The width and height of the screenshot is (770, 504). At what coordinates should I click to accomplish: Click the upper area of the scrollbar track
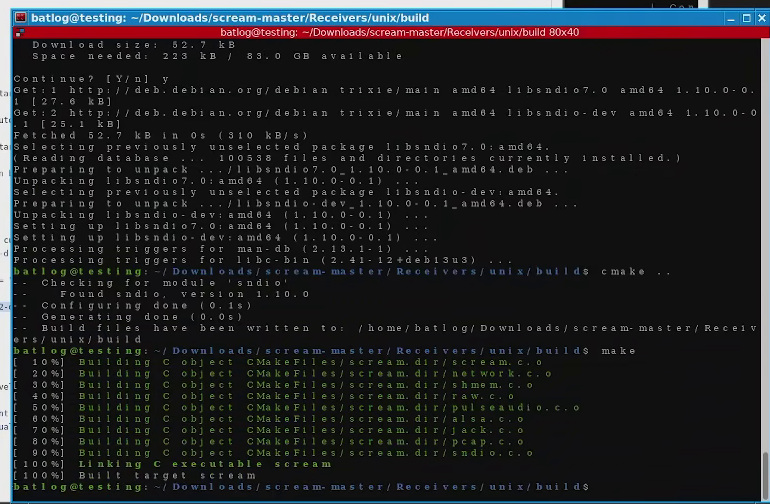click(765, 147)
